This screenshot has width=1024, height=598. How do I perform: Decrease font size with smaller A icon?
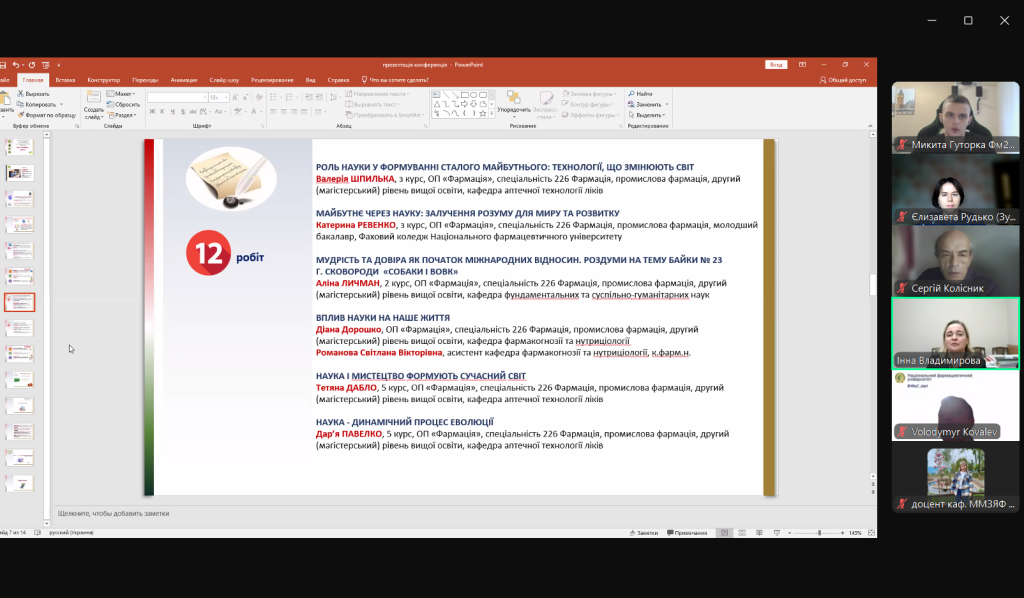246,97
